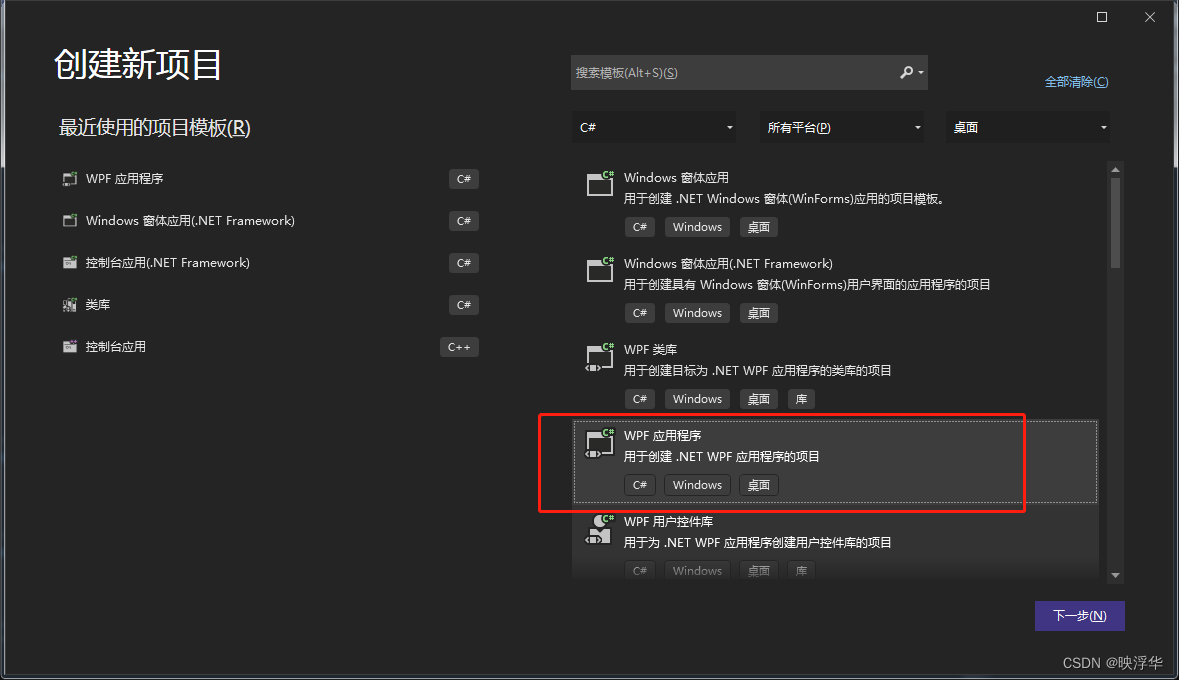Viewport: 1179px width, 680px height.
Task: Click the 桌面 tag under WPF 类库
Action: pos(758,398)
